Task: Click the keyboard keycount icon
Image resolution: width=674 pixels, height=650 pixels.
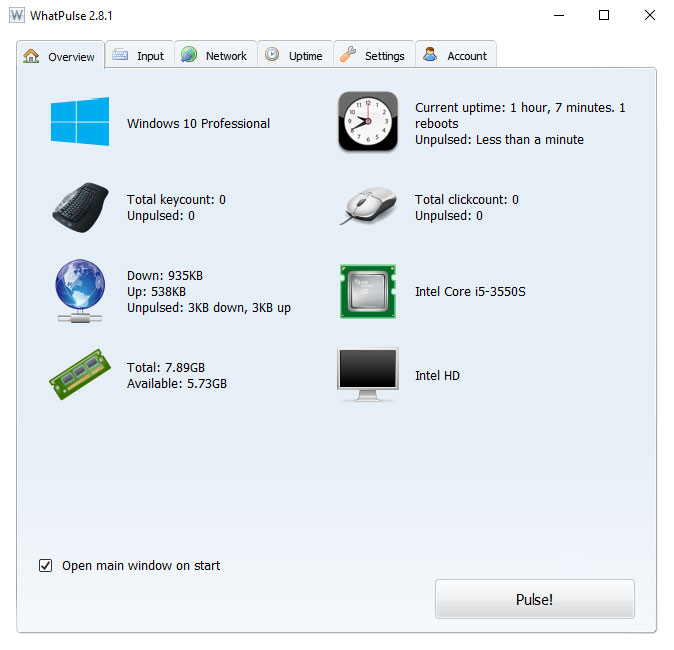Action: pos(80,207)
